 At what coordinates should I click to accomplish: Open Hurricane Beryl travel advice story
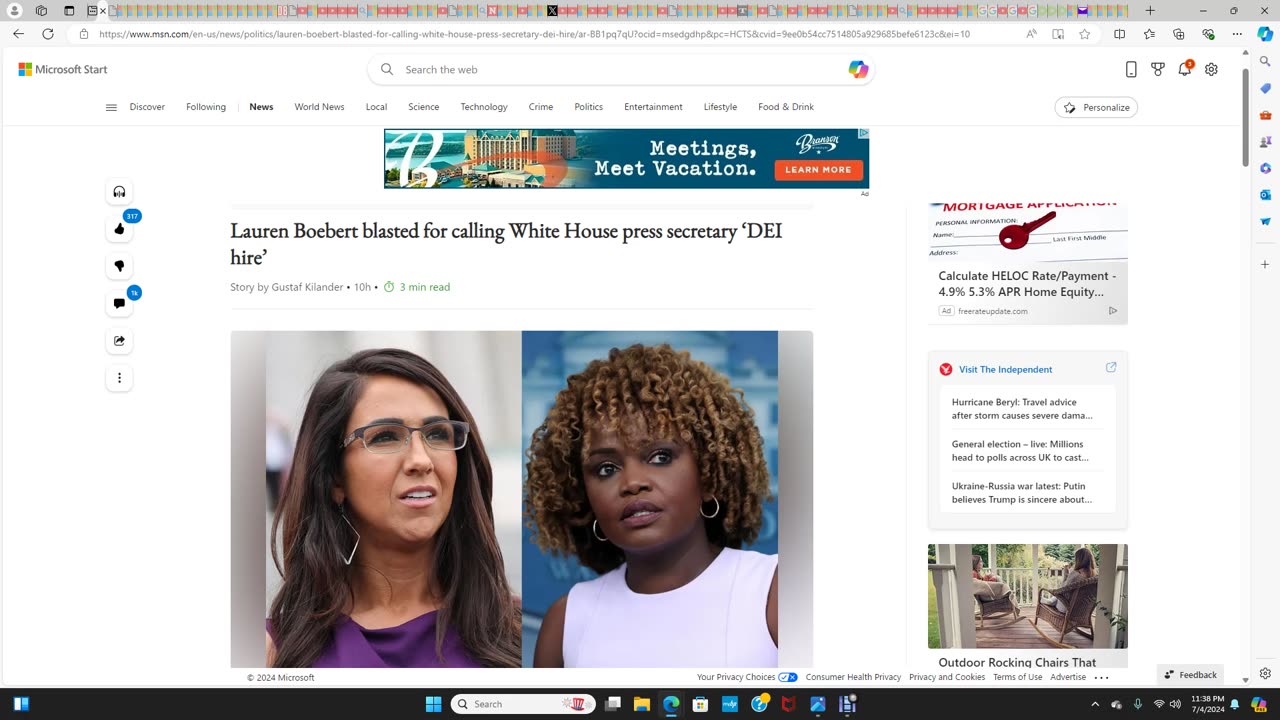coord(1022,408)
